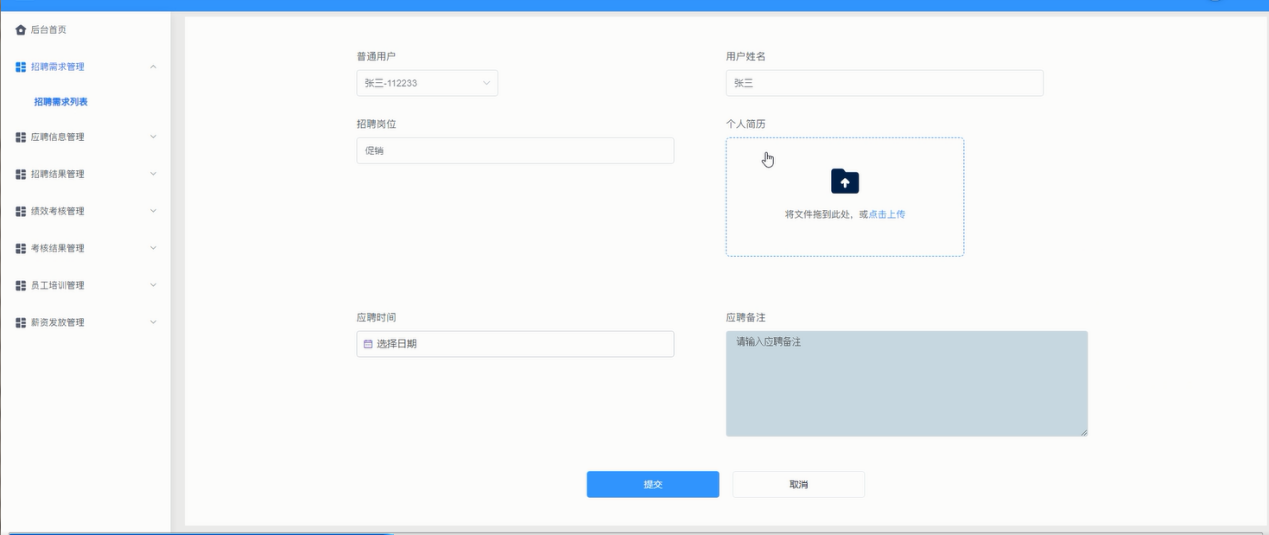
Task: Open the 普通用户 dropdown showing 张三-112233
Action: tap(427, 83)
